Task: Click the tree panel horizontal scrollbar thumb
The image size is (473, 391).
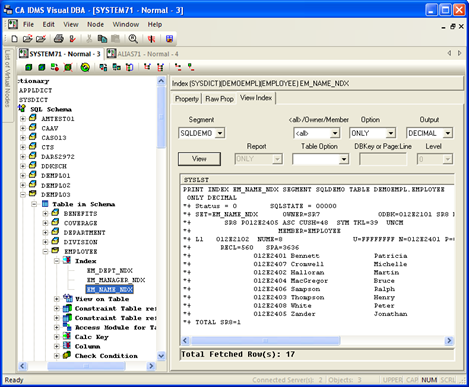Action: pos(86,366)
